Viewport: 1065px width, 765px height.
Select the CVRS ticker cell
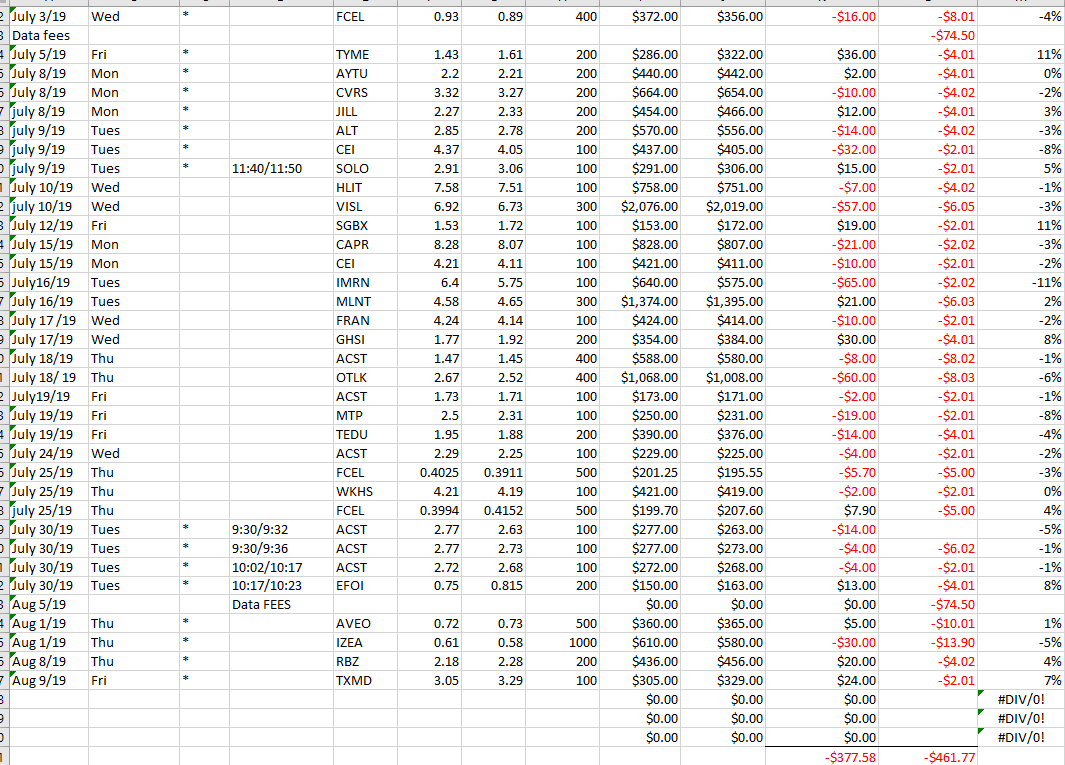(x=365, y=92)
